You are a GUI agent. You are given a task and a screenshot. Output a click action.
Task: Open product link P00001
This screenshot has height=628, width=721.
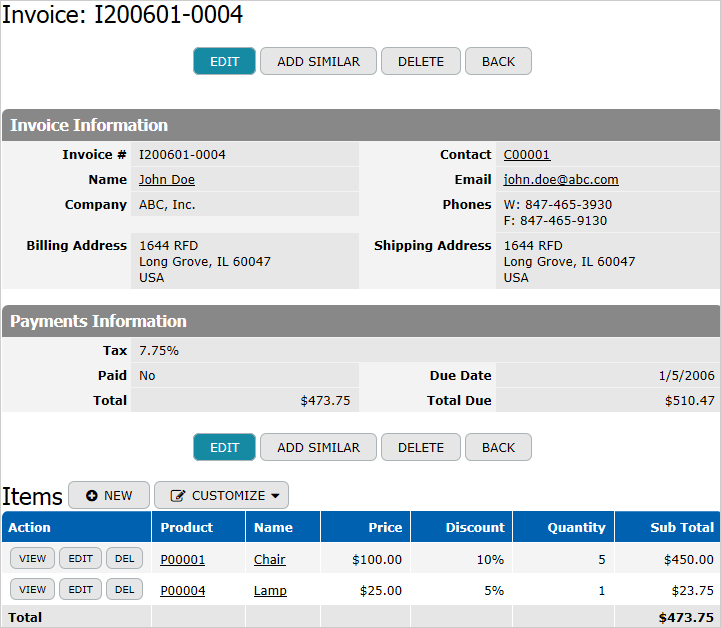(183, 560)
